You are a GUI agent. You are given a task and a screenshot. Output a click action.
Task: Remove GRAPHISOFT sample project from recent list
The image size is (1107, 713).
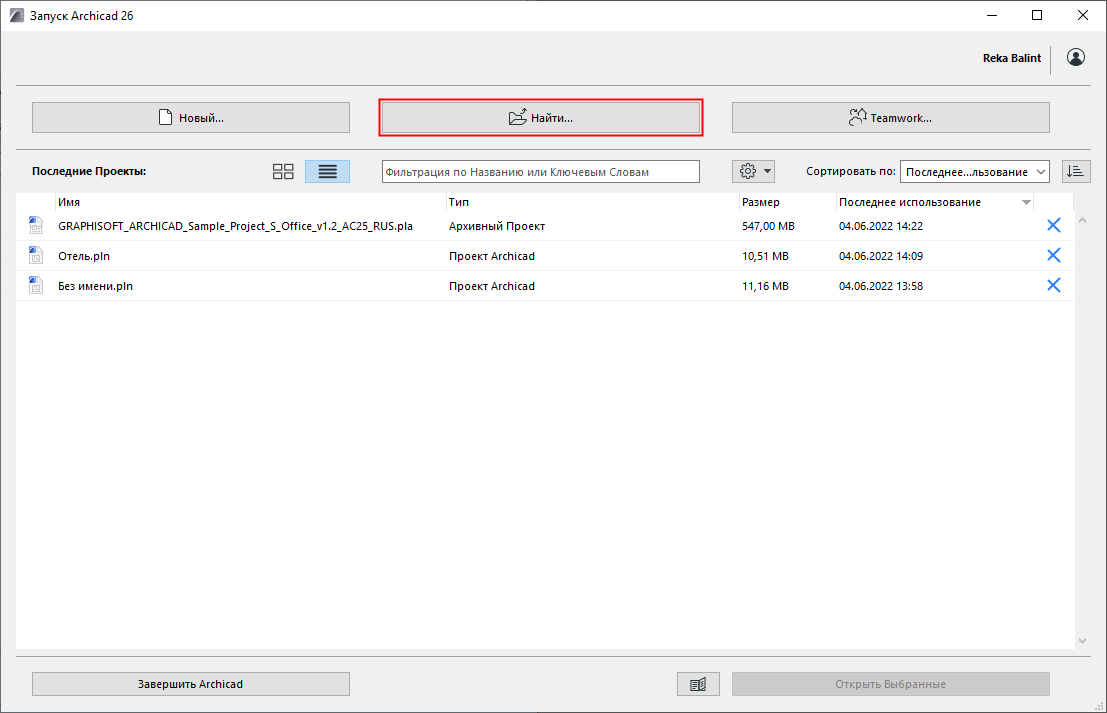tap(1053, 225)
